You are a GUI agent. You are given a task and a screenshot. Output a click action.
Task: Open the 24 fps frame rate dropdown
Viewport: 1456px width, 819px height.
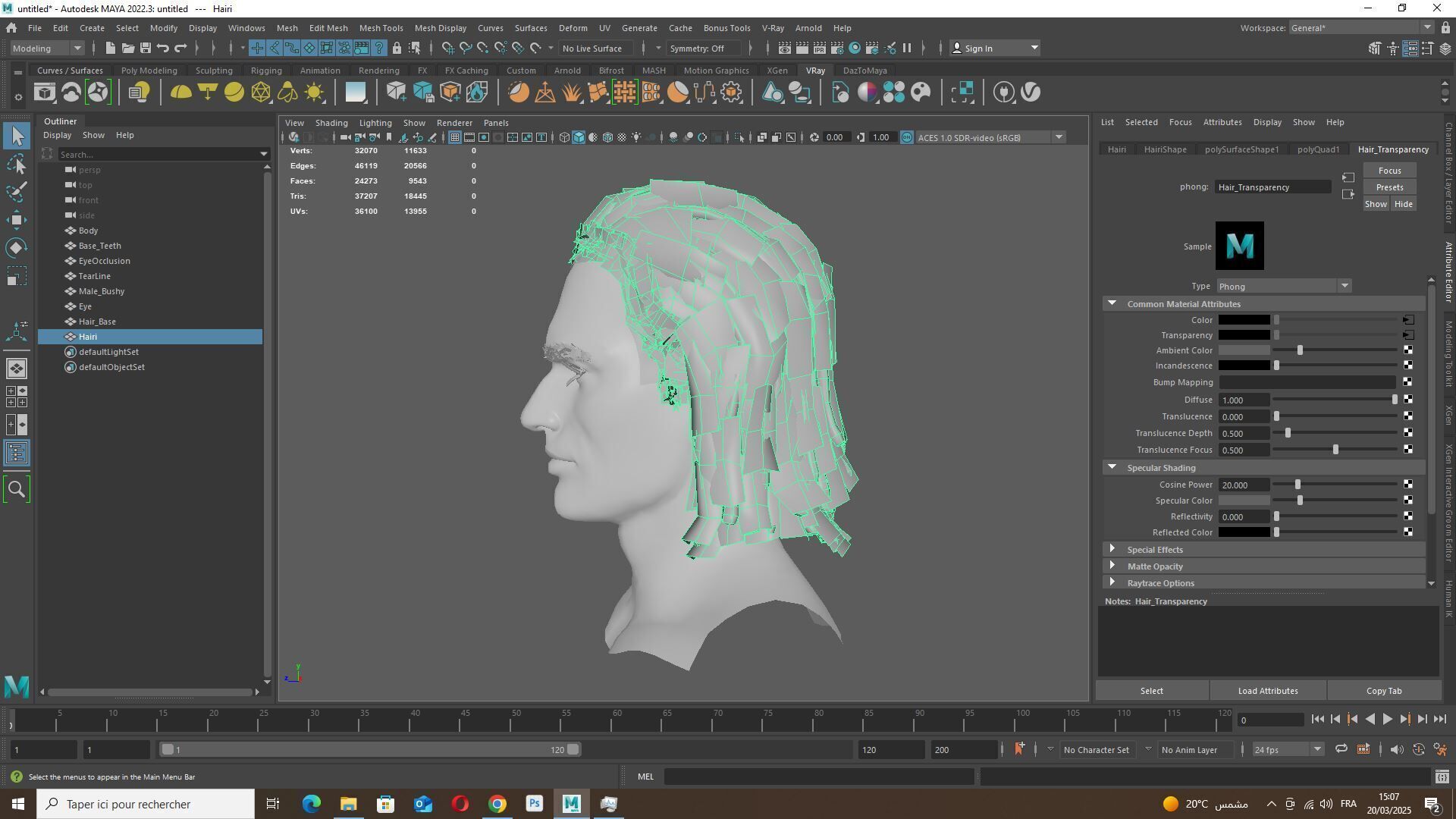1288,750
